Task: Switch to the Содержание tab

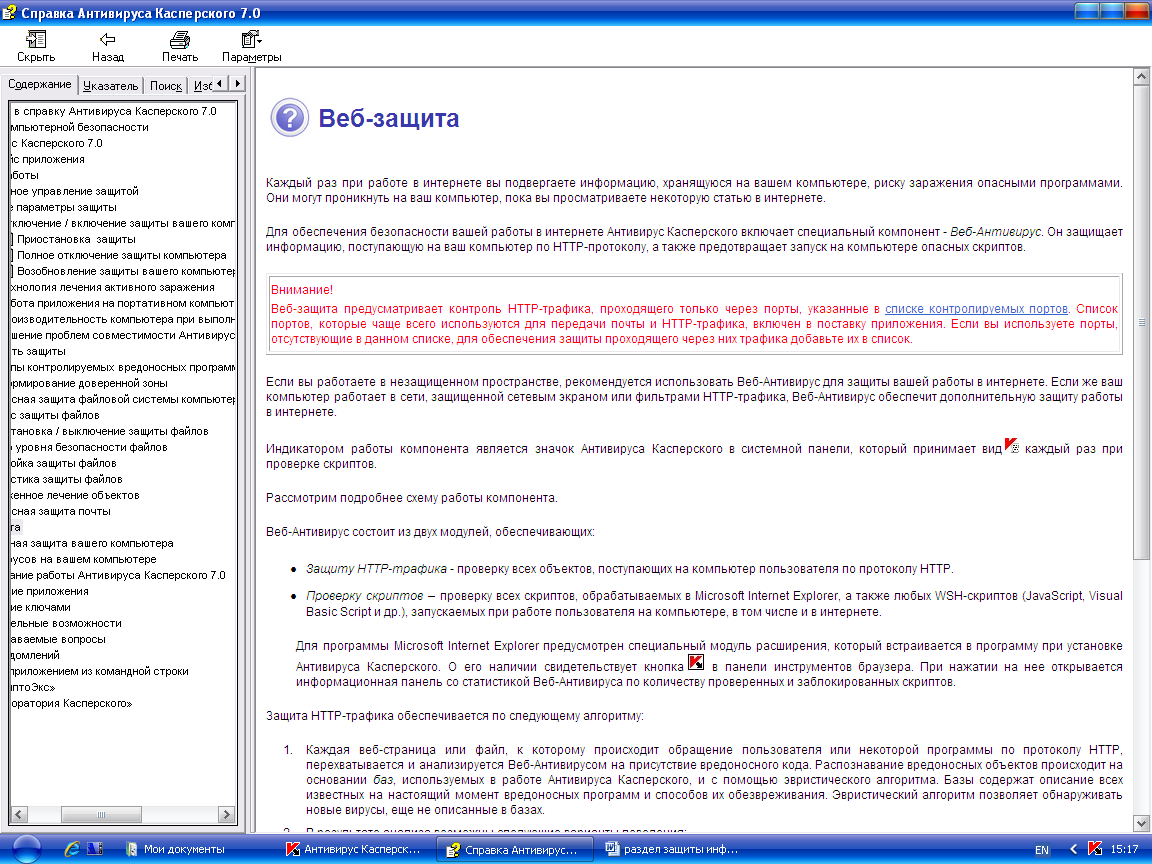Action: 40,84
